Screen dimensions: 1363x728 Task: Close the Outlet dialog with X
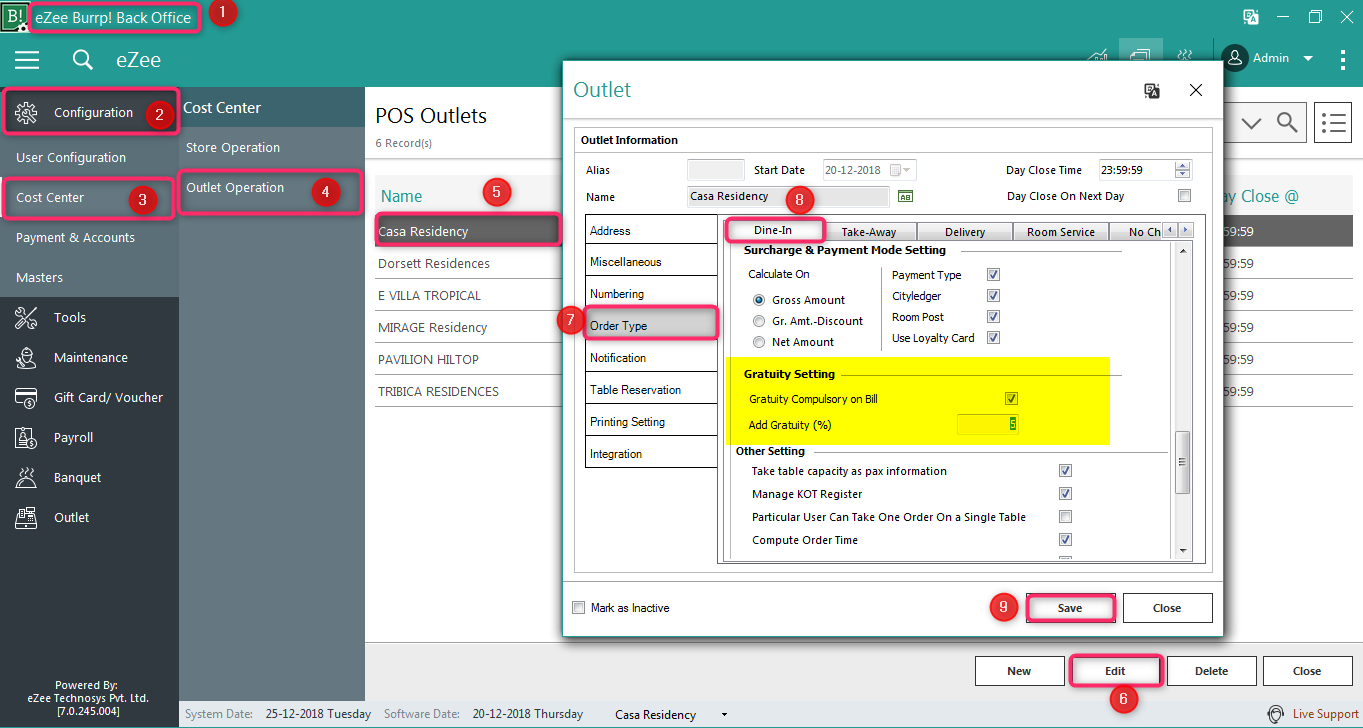point(1196,90)
